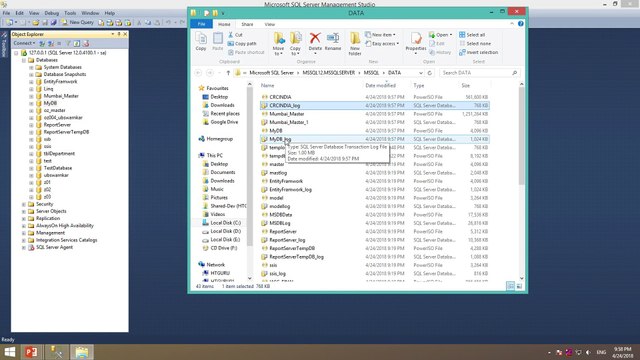
Task: Click the file list vertical scrollbar
Action: (521, 135)
